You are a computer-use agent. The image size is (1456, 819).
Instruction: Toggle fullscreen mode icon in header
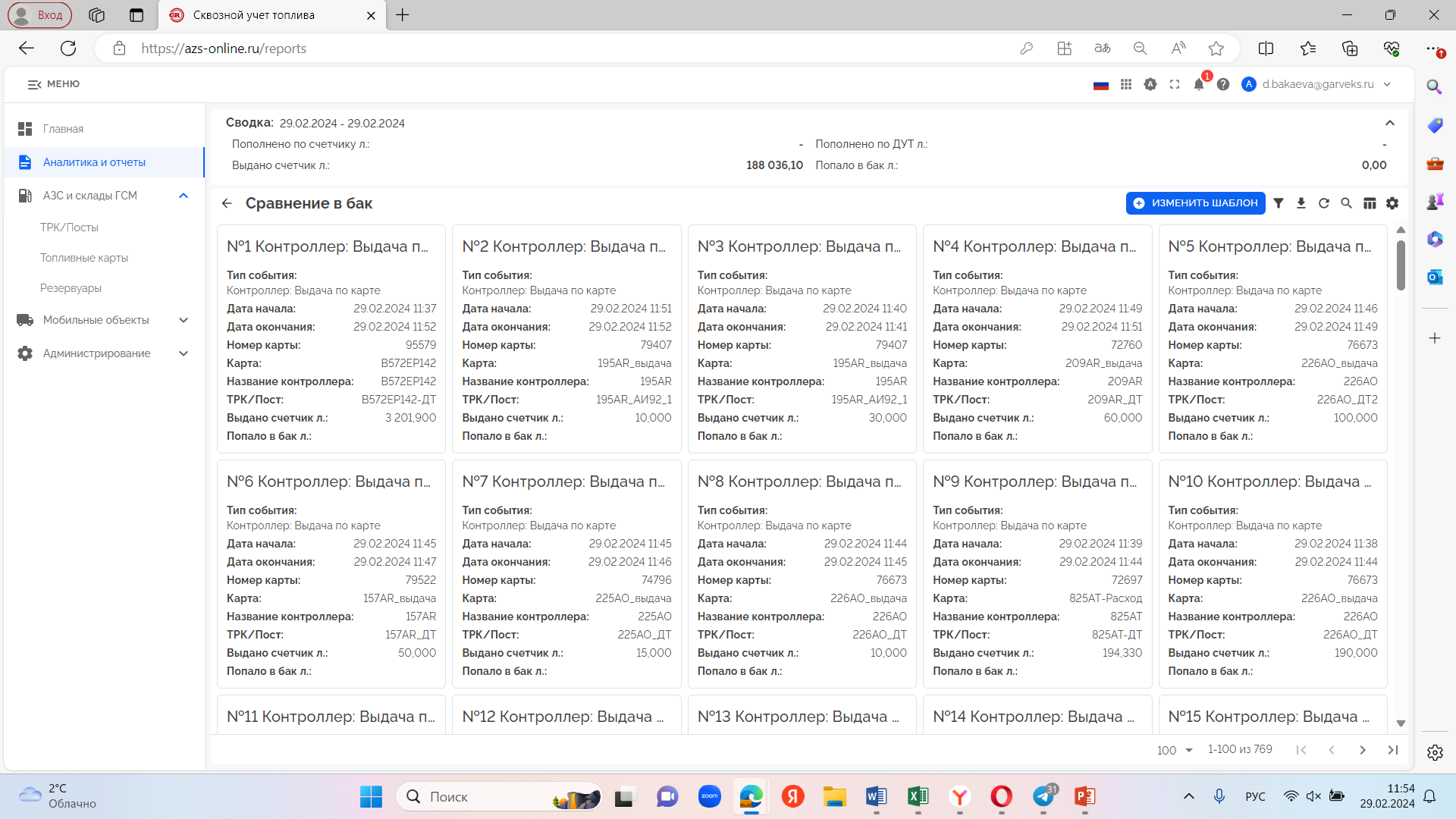(1175, 84)
